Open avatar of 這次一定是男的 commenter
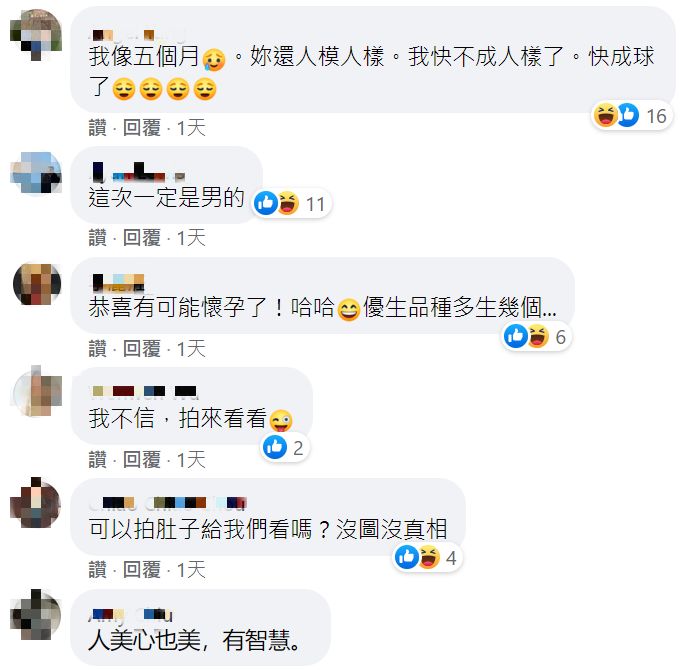 tap(37, 172)
